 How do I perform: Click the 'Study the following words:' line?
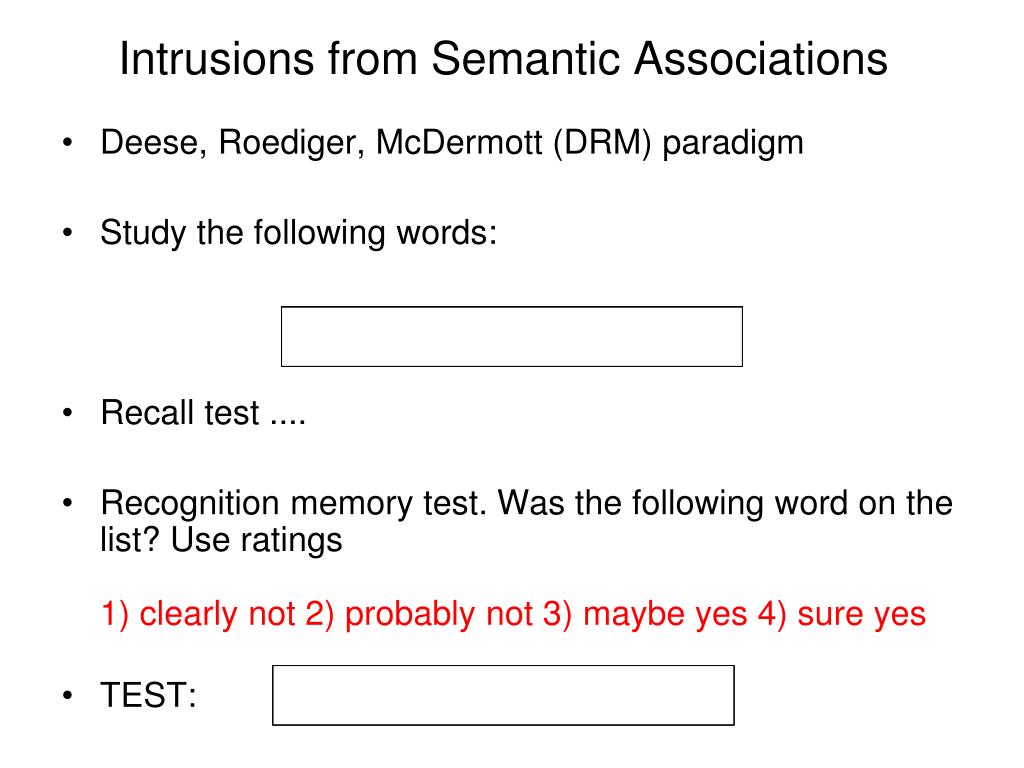coord(298,233)
